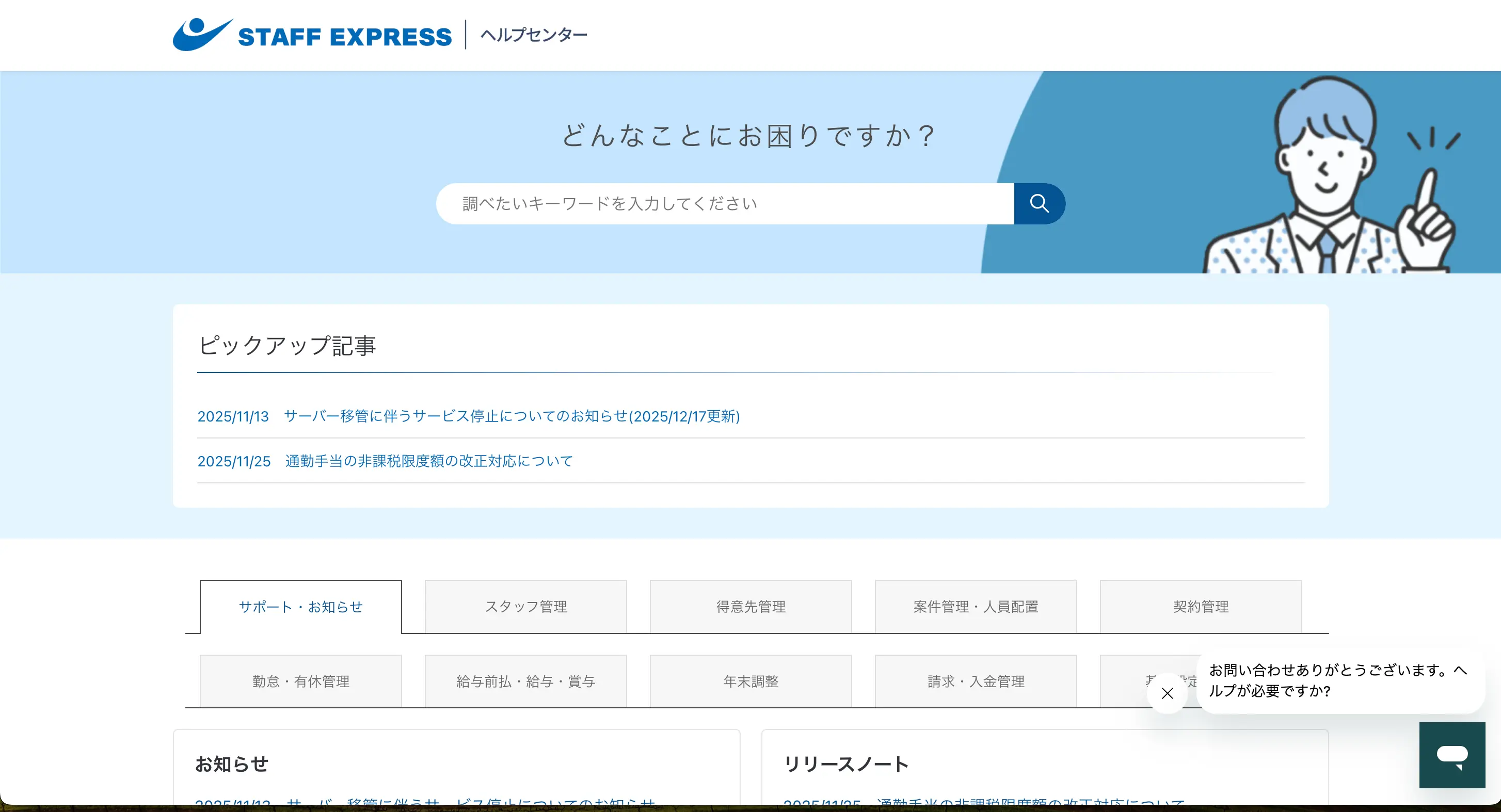Open the 給与前払・給与・賞与 tab
The image size is (1501, 812).
525,680
